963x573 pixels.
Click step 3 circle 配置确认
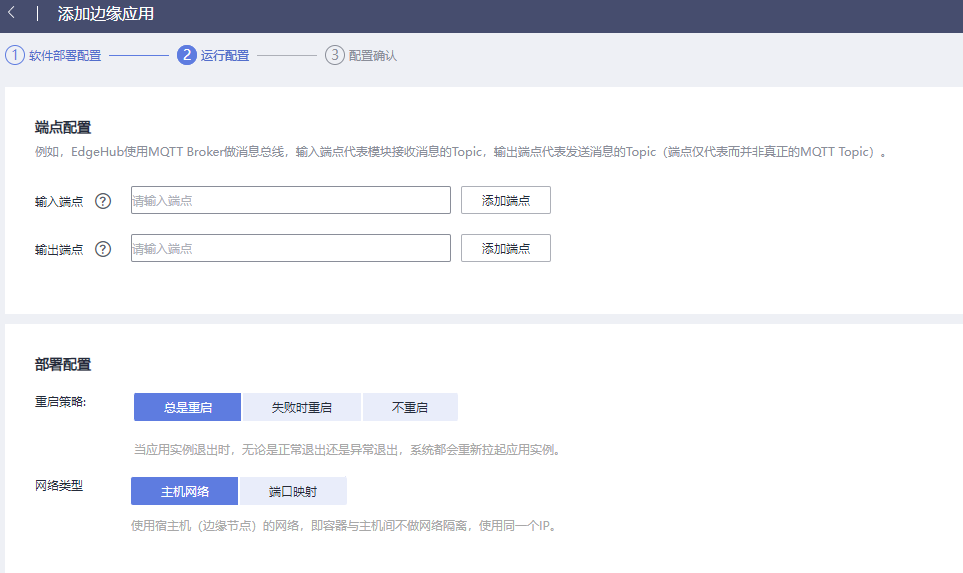[x=335, y=55]
